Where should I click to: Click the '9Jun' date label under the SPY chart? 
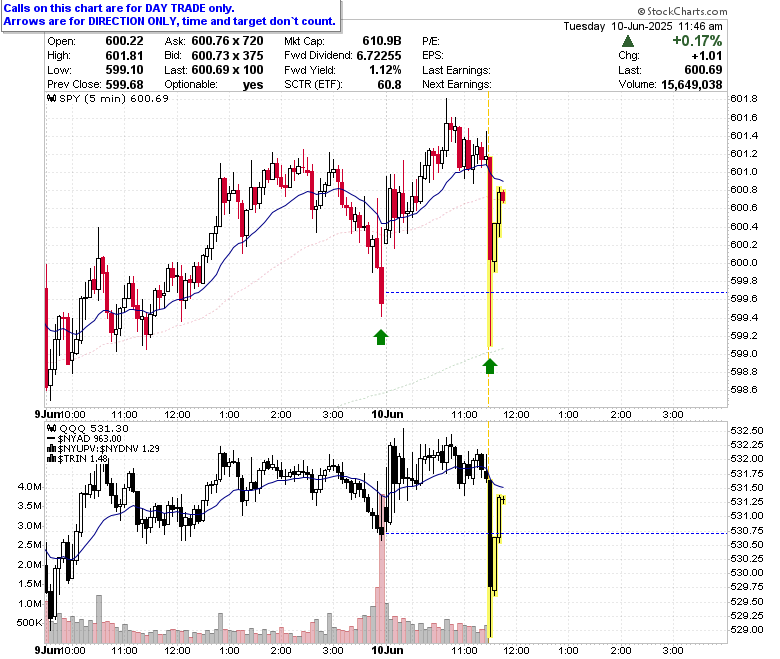(47, 414)
